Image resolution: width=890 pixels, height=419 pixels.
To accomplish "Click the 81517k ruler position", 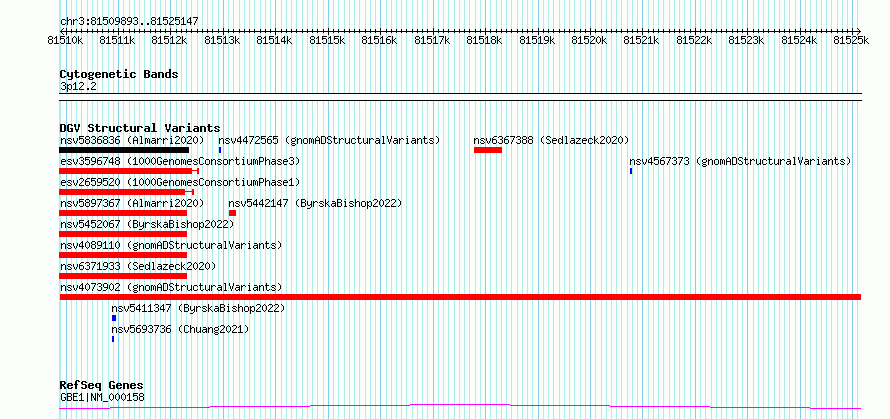I will coord(433,40).
